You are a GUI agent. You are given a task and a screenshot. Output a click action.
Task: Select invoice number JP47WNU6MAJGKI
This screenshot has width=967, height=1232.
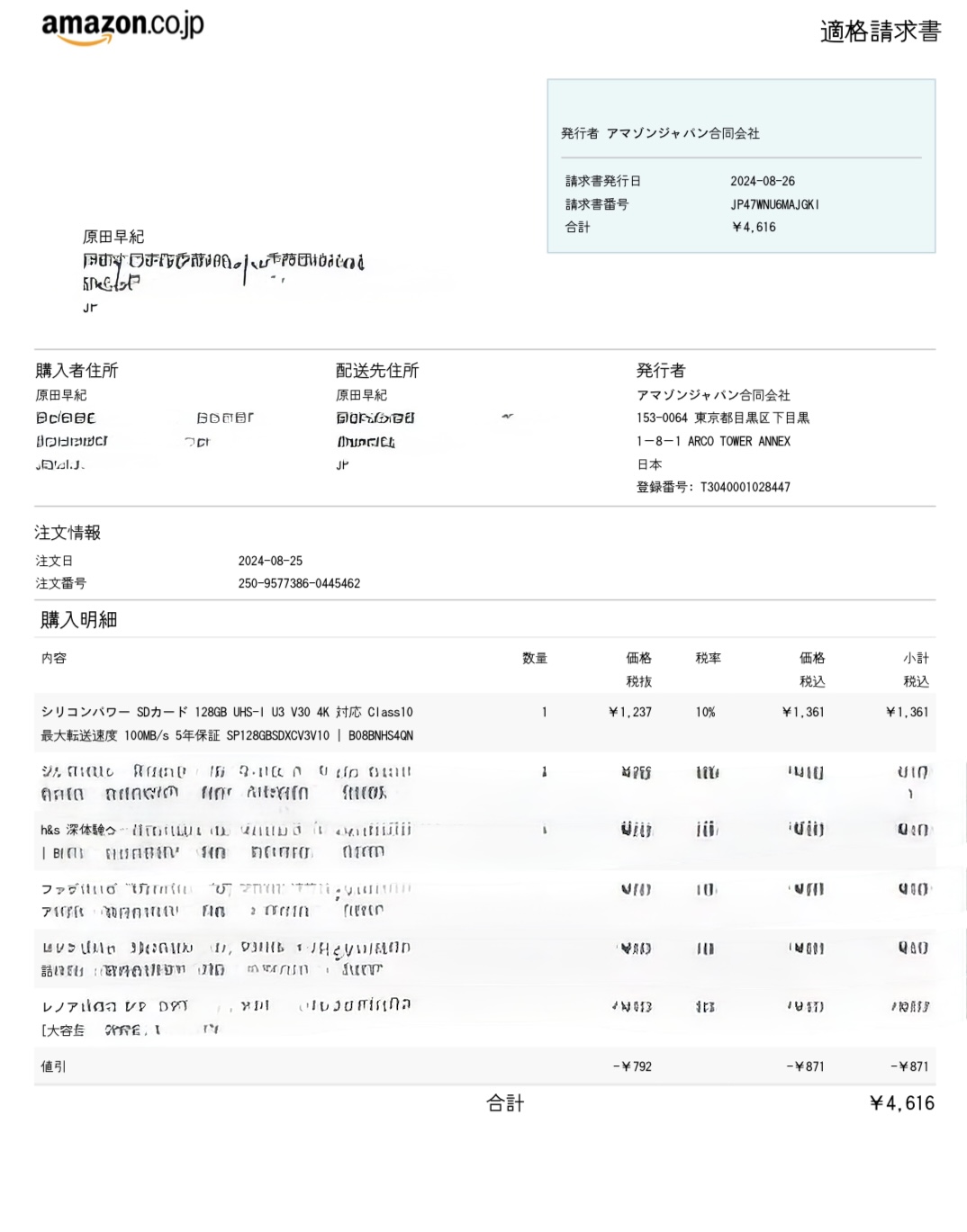[774, 204]
